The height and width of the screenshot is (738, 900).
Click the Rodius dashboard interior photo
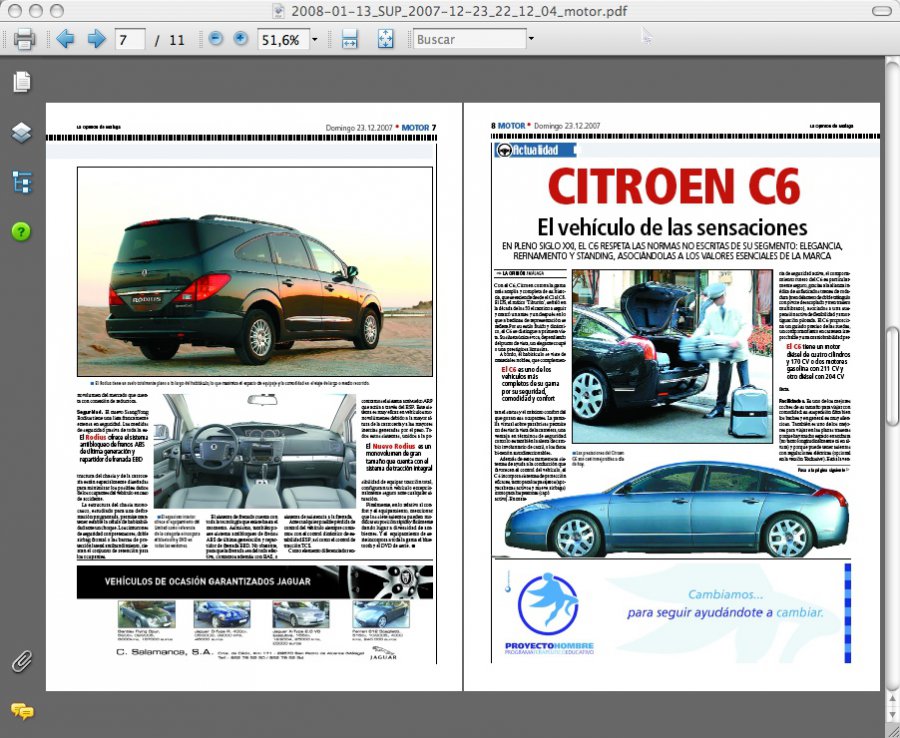pos(255,450)
